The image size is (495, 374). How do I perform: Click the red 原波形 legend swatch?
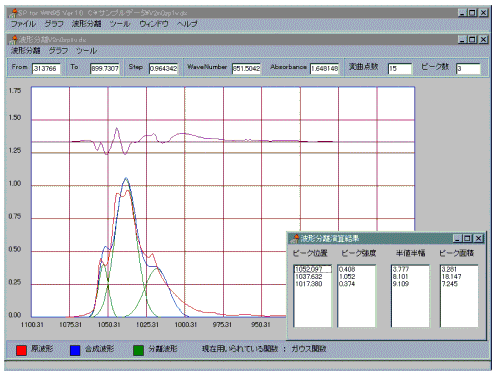coord(21,350)
